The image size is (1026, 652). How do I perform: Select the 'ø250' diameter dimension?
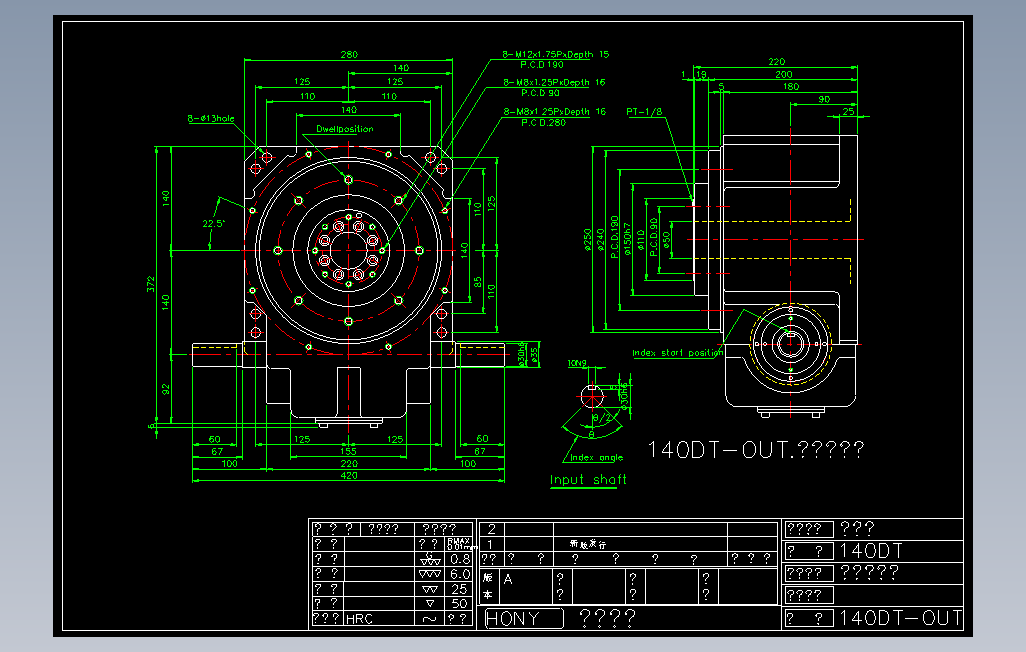point(588,240)
